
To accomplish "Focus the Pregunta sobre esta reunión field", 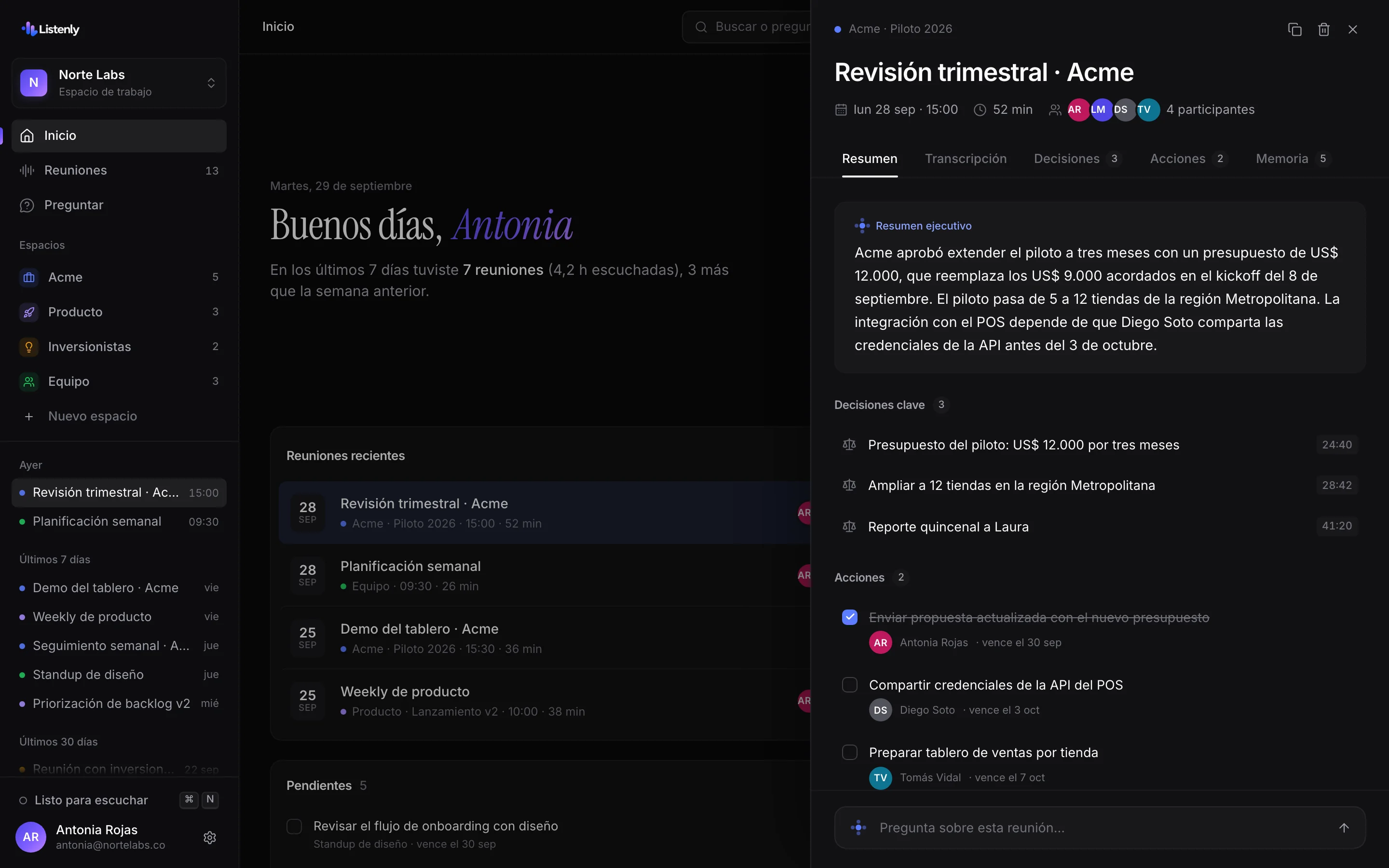I will coord(1099,828).
